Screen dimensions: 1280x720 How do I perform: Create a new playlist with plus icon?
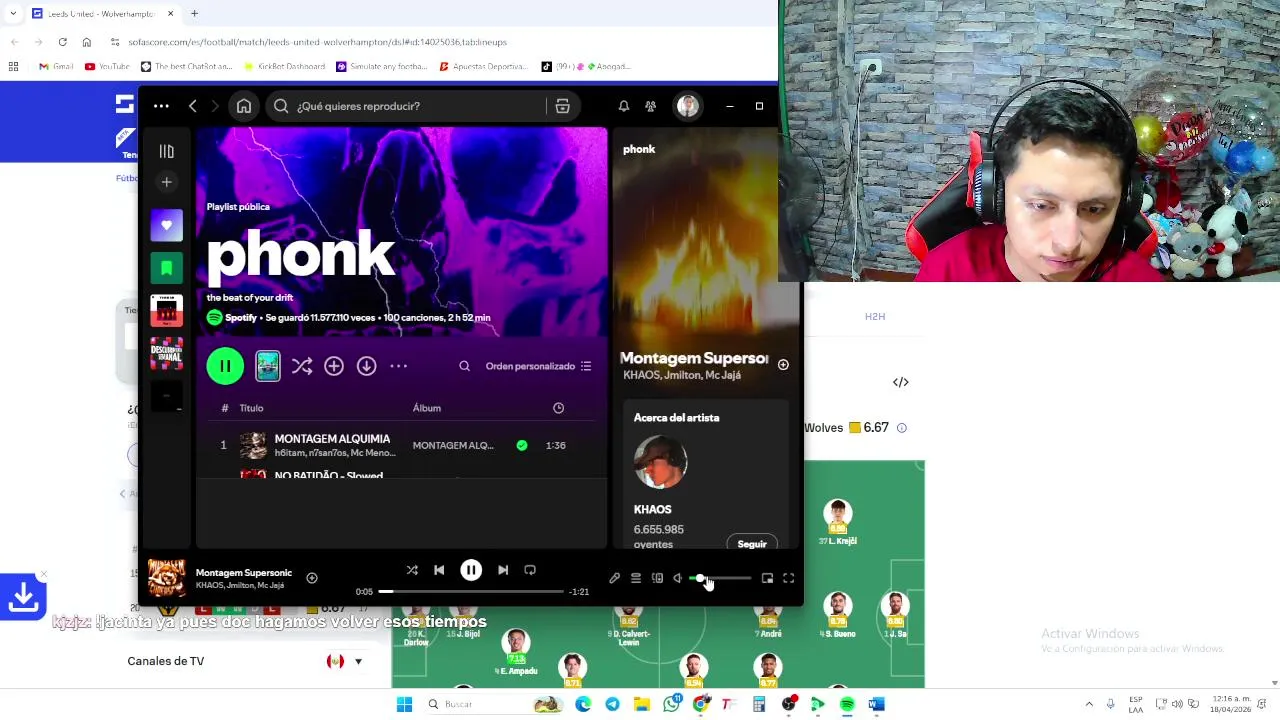coord(167,182)
